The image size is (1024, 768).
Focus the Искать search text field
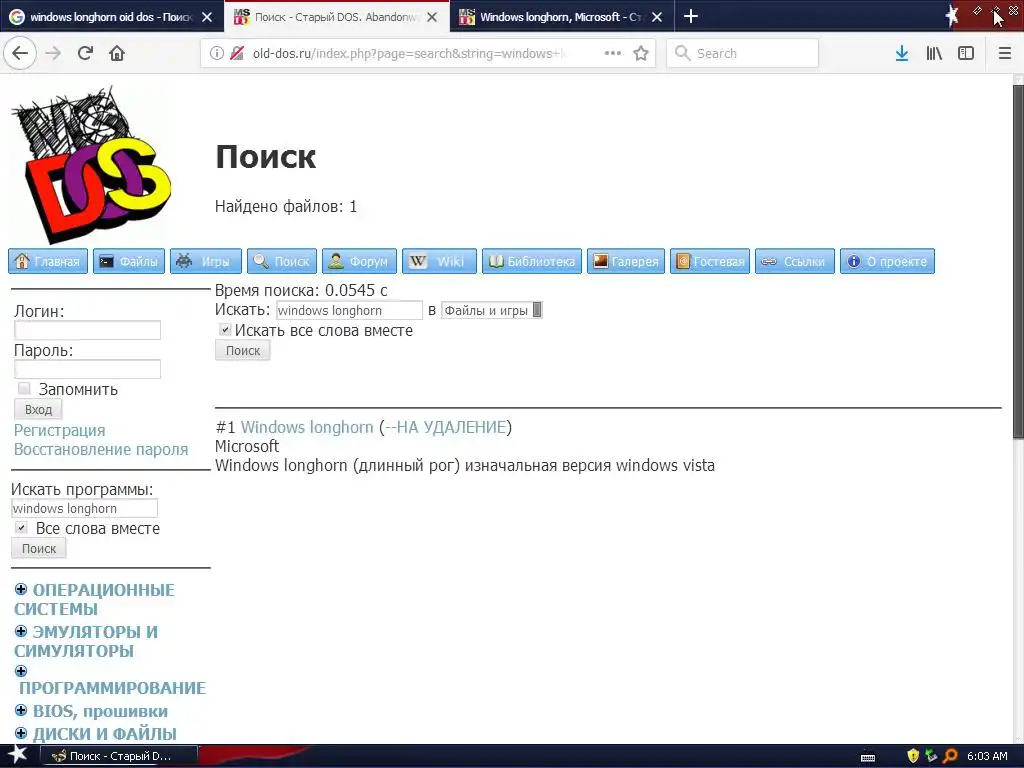(x=349, y=310)
